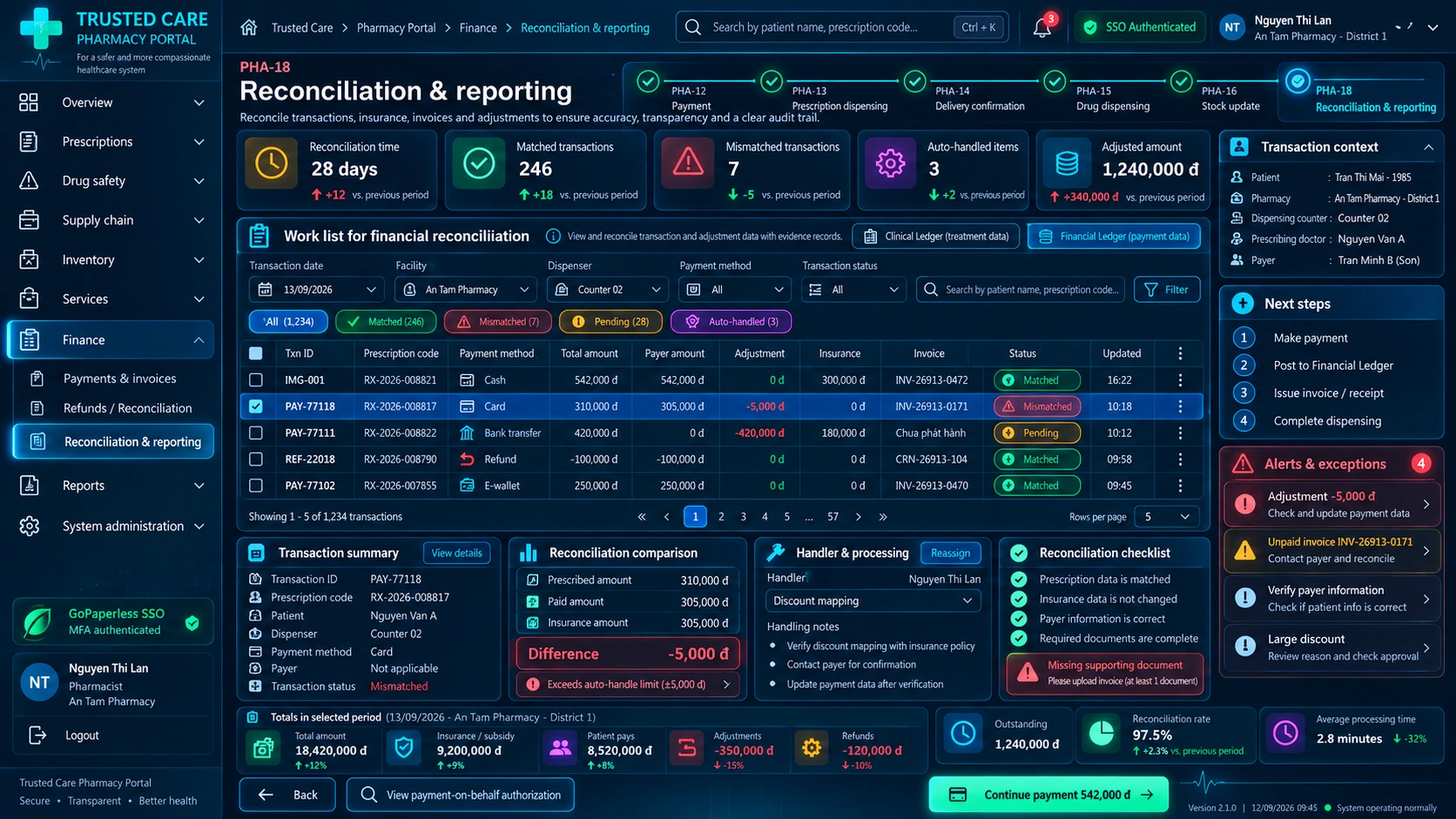Image resolution: width=1456 pixels, height=819 pixels.
Task: Open row menu for PAY-77111 transaction
Action: pyautogui.click(x=1180, y=433)
